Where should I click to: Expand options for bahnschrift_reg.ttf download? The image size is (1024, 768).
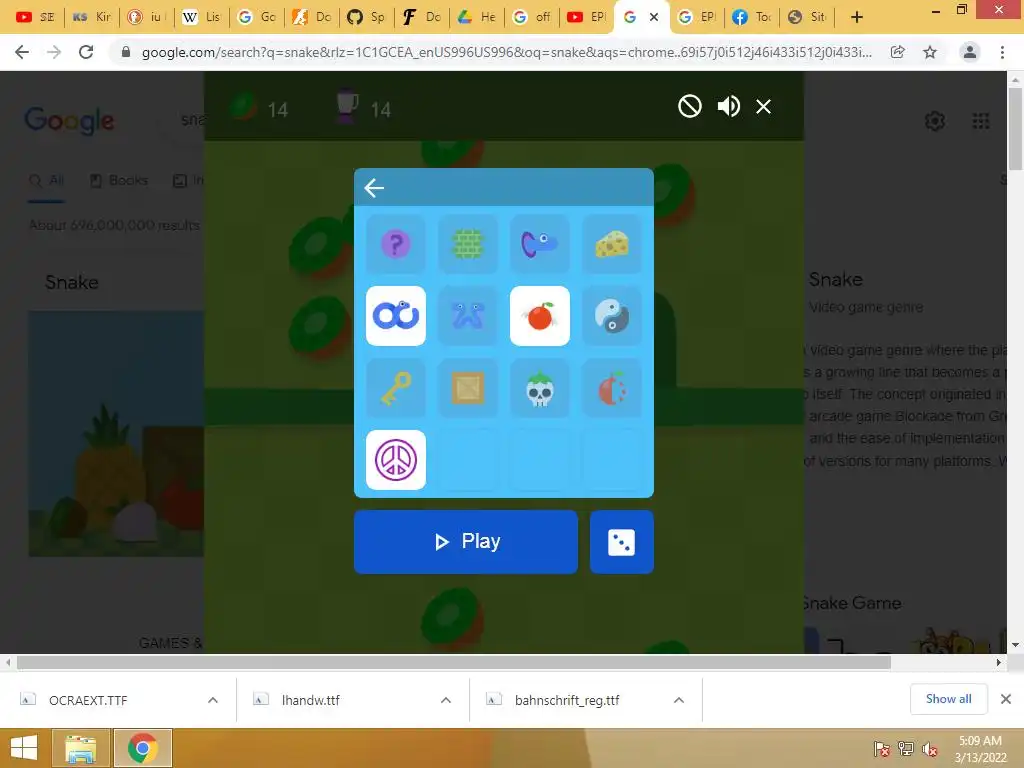679,700
